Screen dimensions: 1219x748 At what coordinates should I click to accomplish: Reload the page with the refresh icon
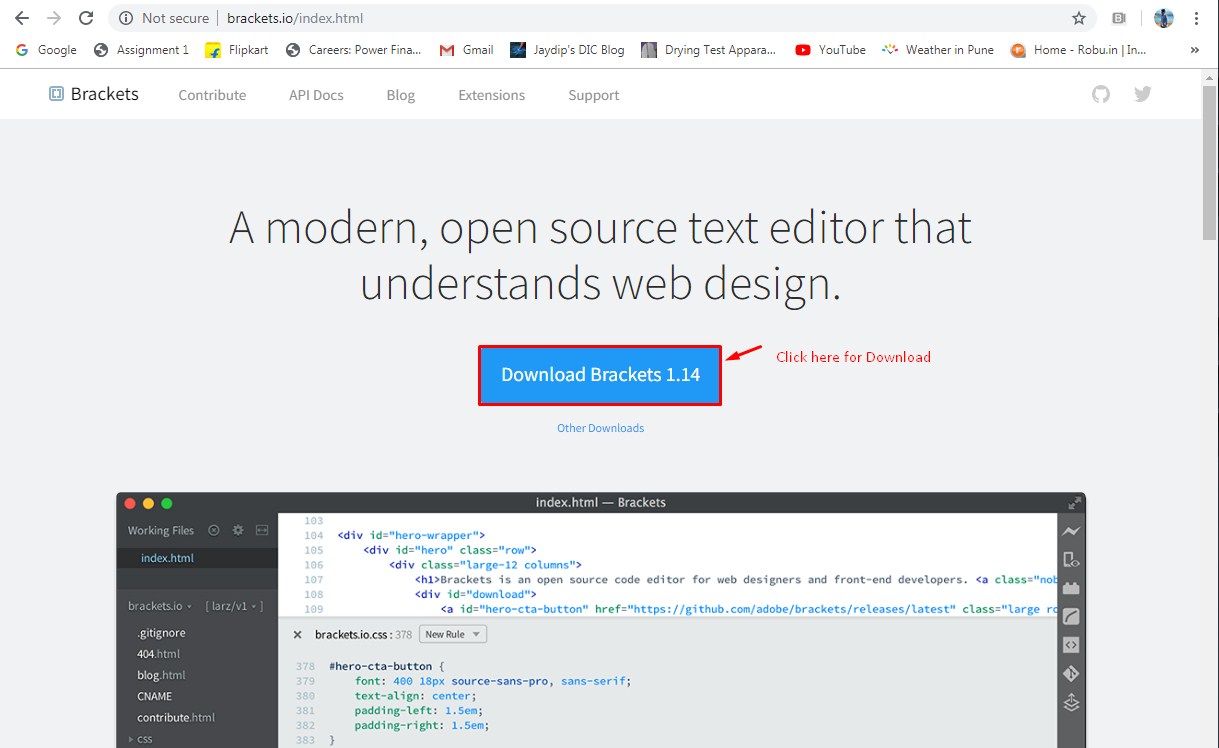click(86, 18)
